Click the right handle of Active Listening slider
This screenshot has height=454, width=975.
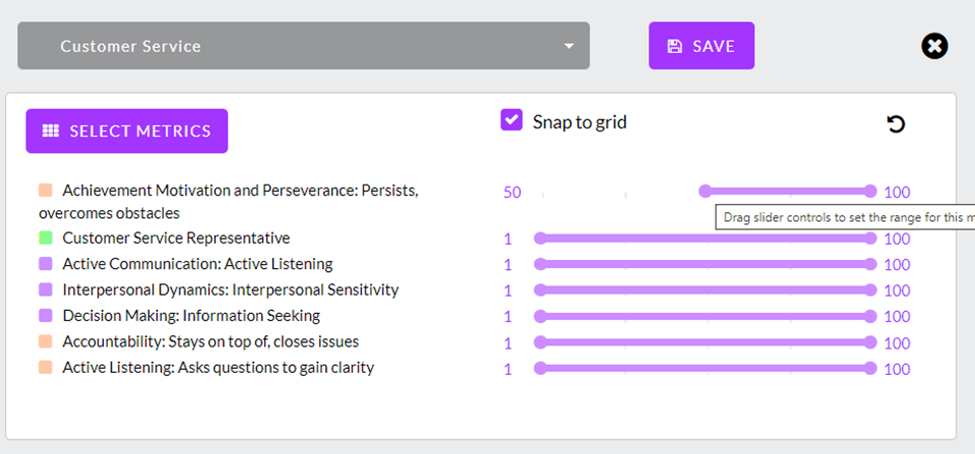pos(871,368)
